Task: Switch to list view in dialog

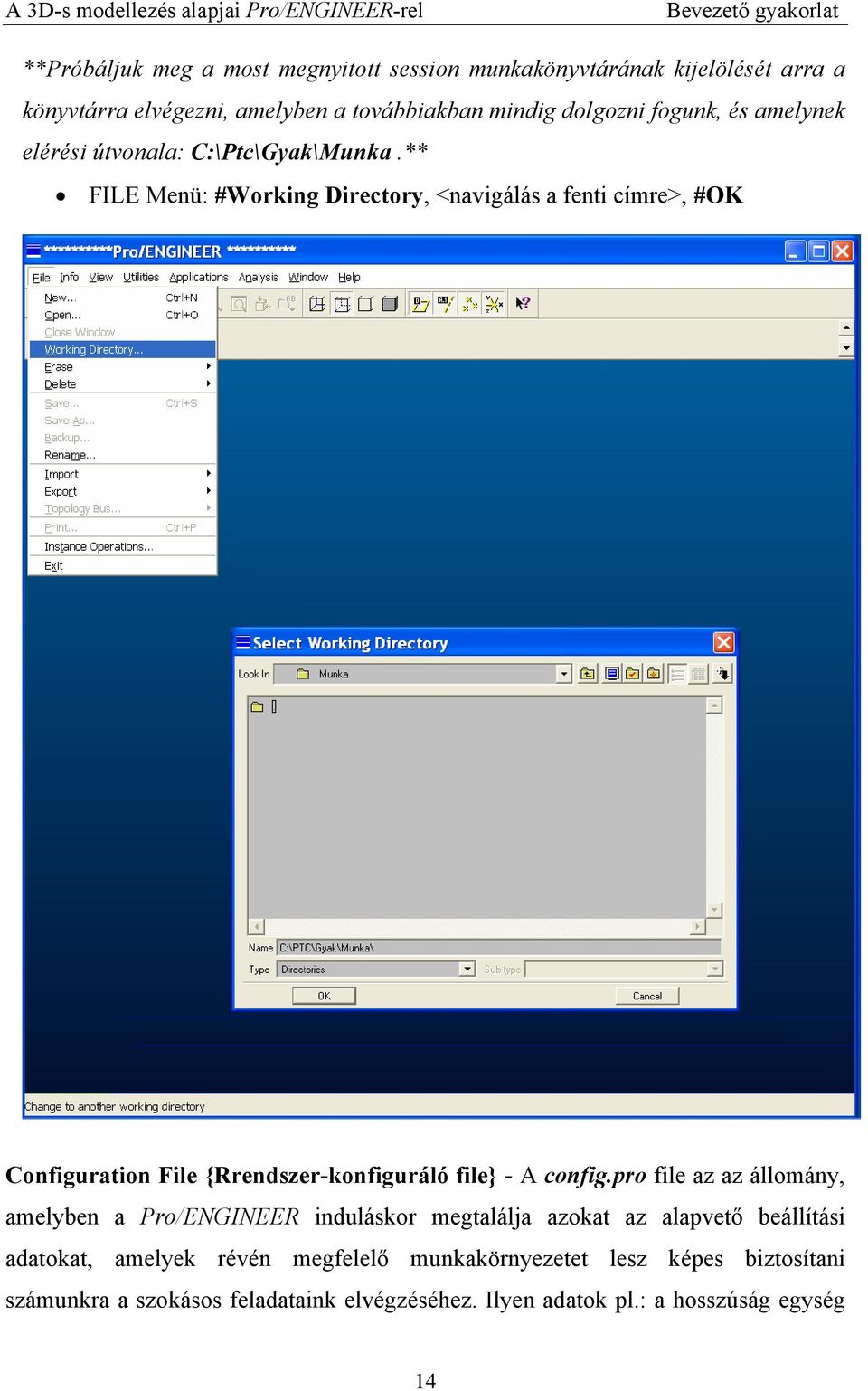Action: point(677,674)
